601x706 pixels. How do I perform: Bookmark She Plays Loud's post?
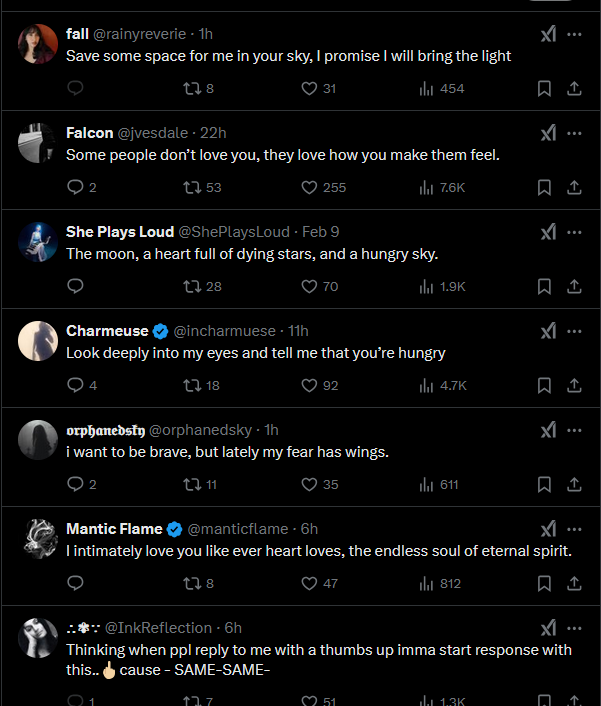tap(544, 286)
